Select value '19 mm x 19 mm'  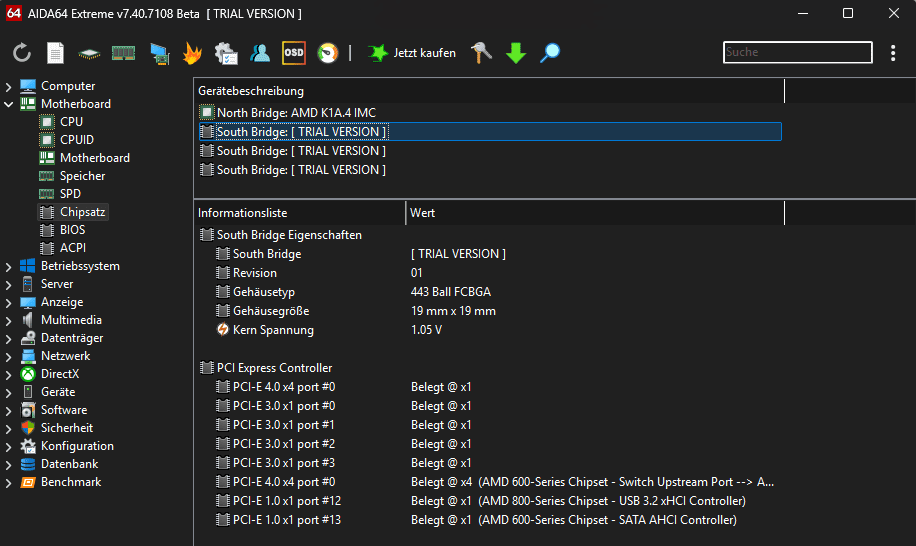453,311
